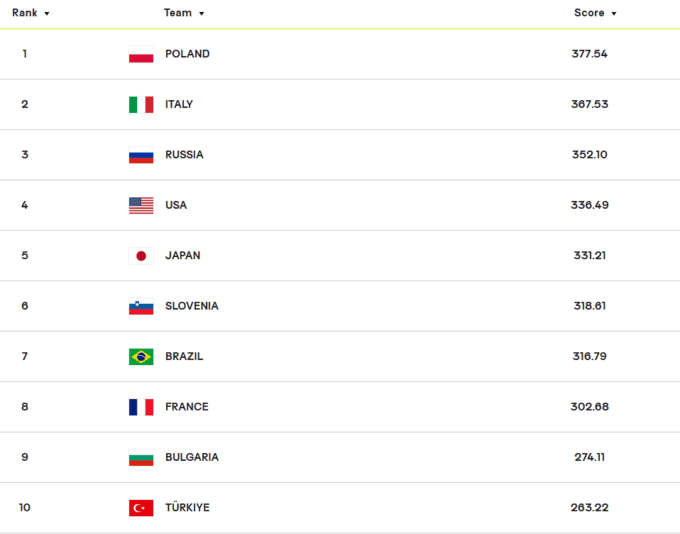Sort by Score column arrow
680x534 pixels.
coord(614,14)
